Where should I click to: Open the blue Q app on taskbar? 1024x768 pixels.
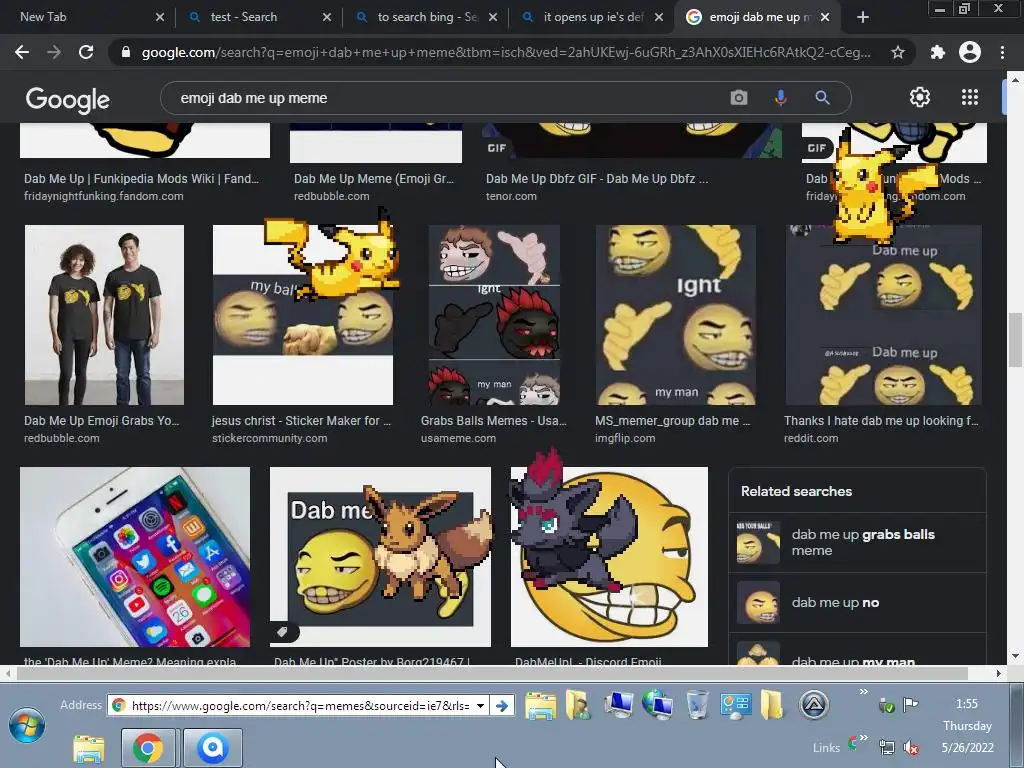point(212,748)
